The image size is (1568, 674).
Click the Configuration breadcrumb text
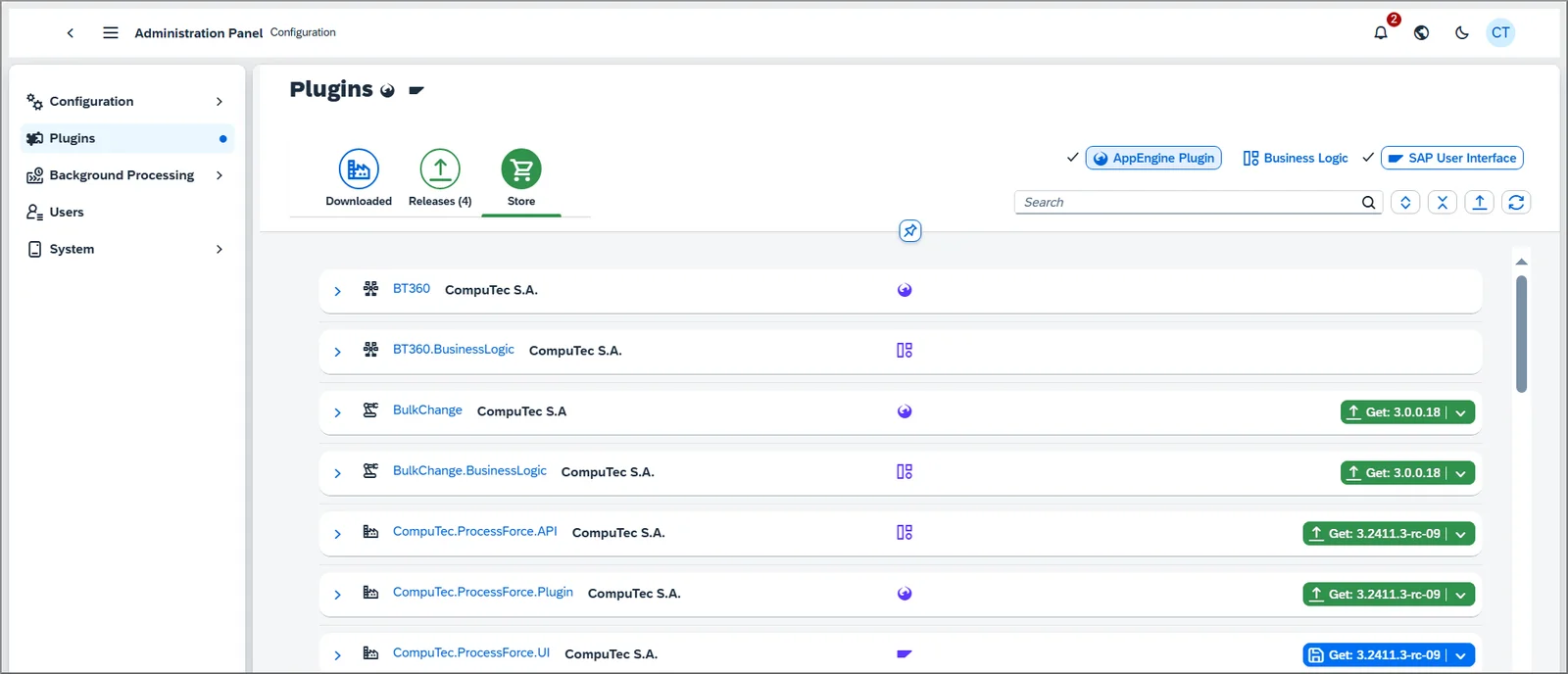[303, 32]
